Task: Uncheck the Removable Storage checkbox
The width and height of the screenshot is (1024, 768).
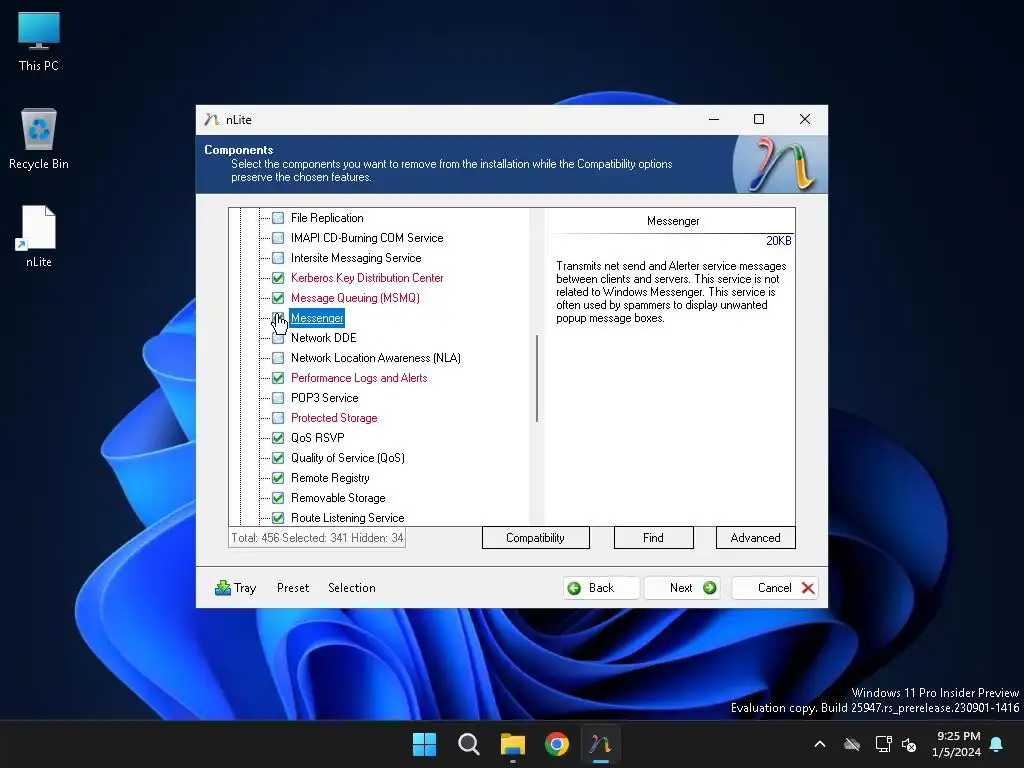Action: pos(278,498)
